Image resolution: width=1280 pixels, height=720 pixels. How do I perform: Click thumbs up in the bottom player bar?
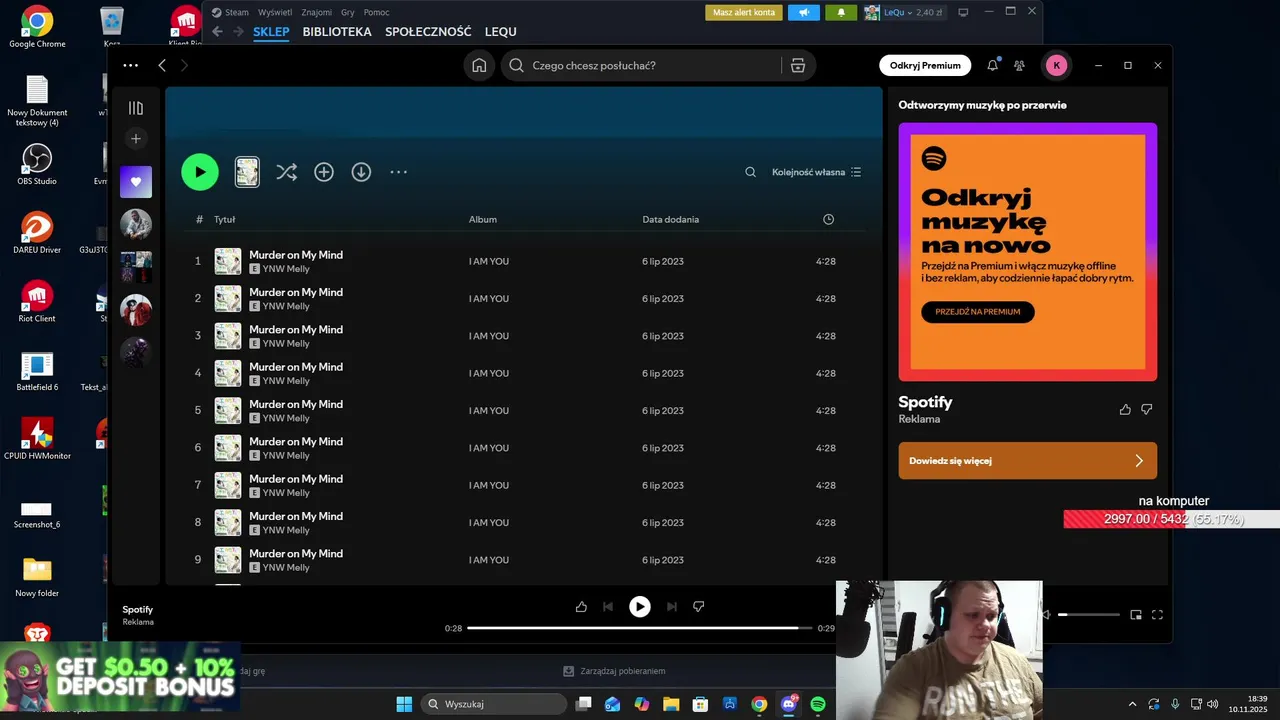coord(581,606)
